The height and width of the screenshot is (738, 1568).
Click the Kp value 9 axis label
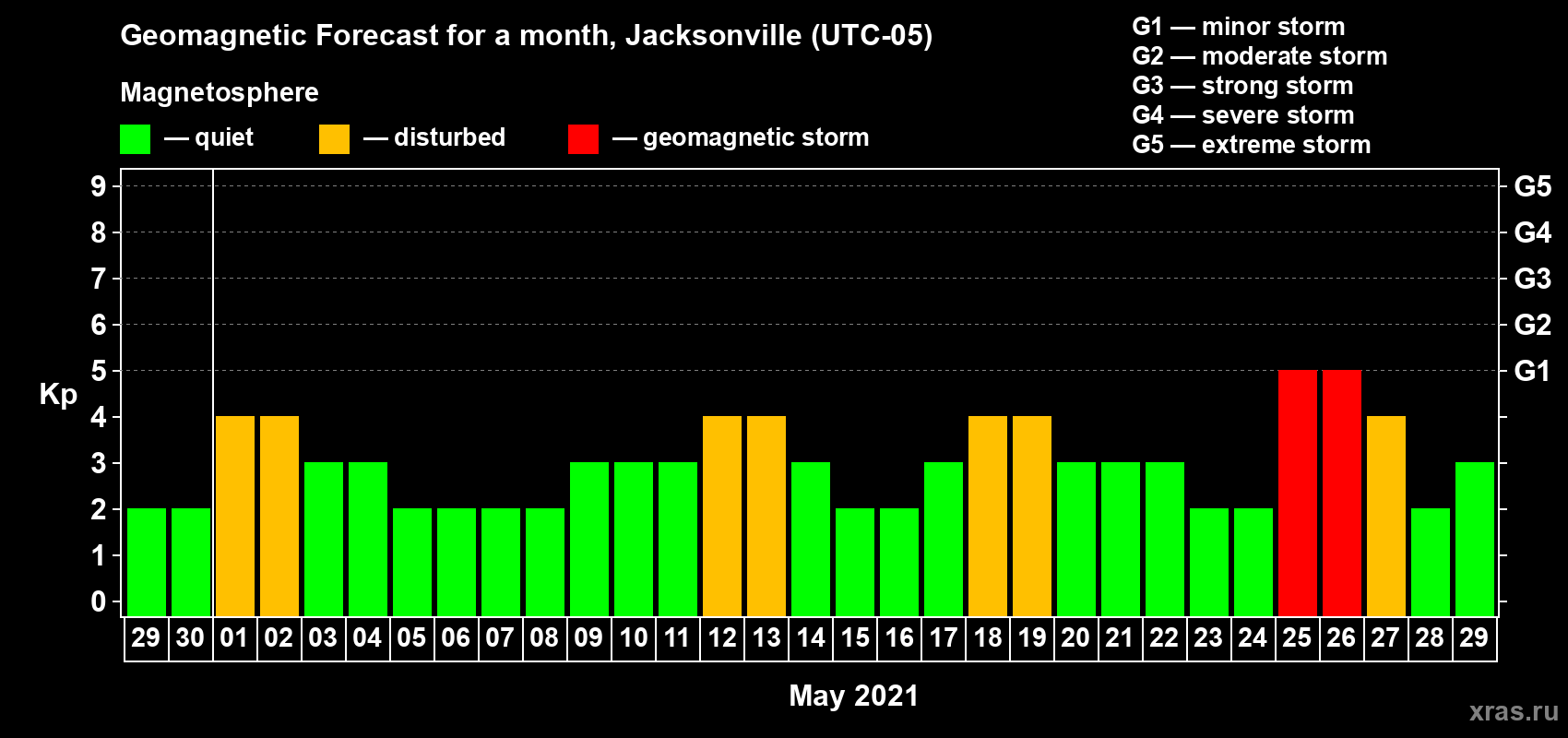pos(99,186)
